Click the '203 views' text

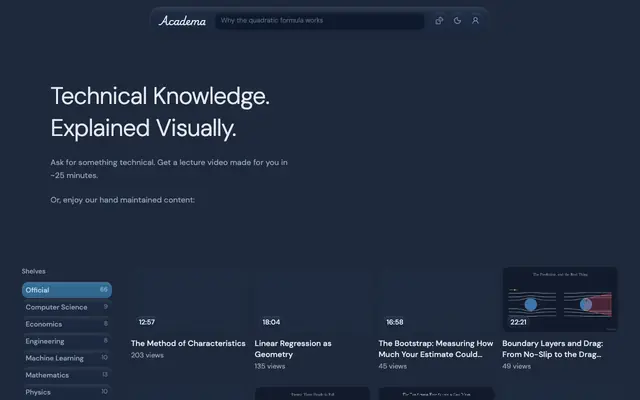147,356
